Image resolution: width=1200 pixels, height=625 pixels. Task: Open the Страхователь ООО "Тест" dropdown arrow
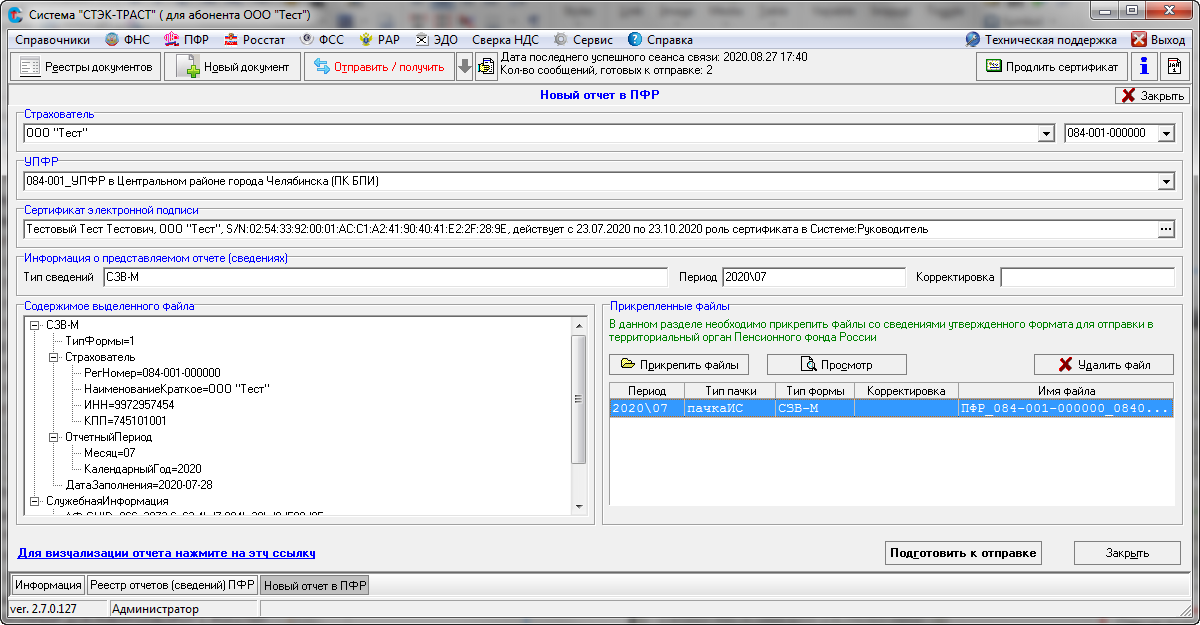(1047, 133)
